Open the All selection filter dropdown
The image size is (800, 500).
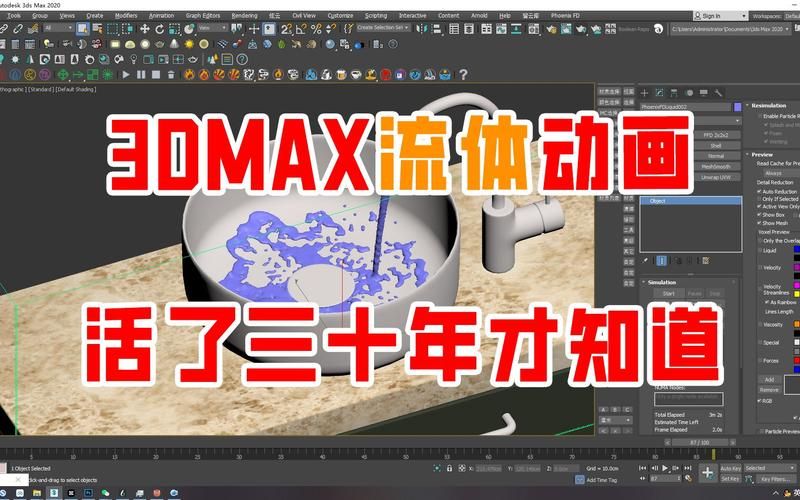tap(58, 28)
